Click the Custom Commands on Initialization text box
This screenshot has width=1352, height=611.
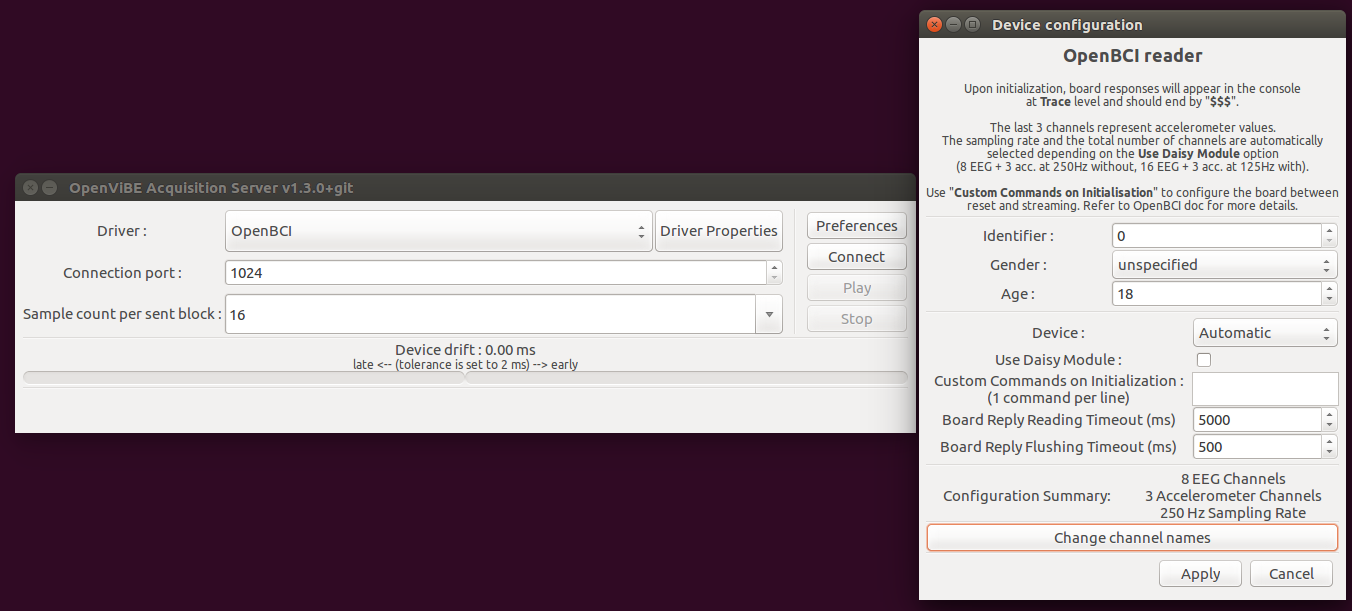point(1265,389)
